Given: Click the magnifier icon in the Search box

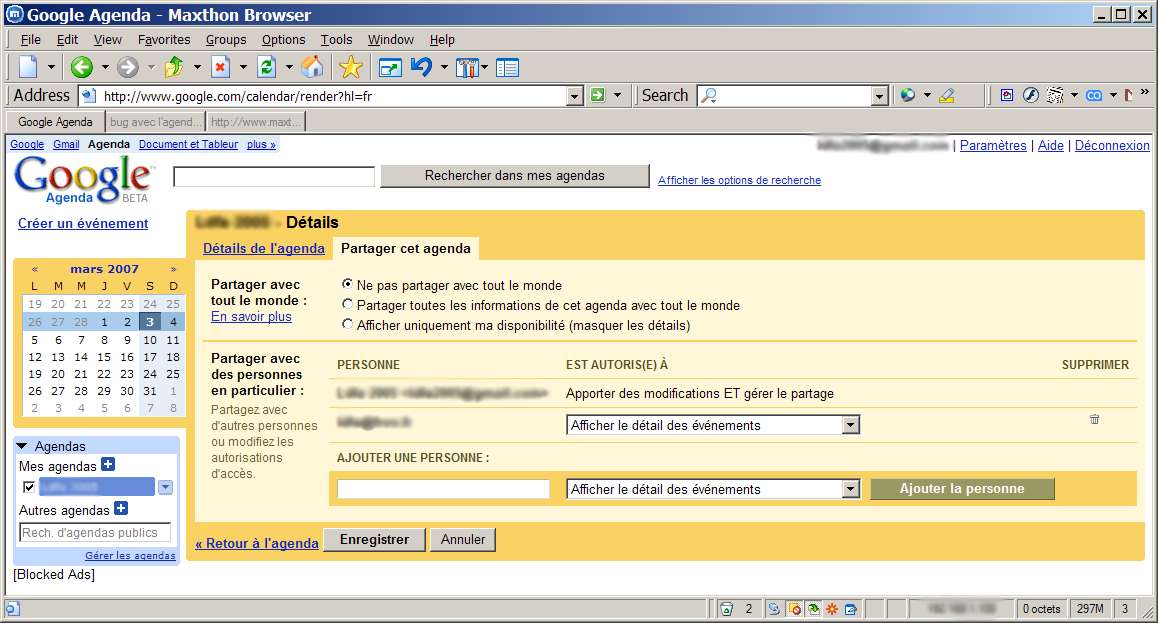Looking at the screenshot, I should click(709, 95).
